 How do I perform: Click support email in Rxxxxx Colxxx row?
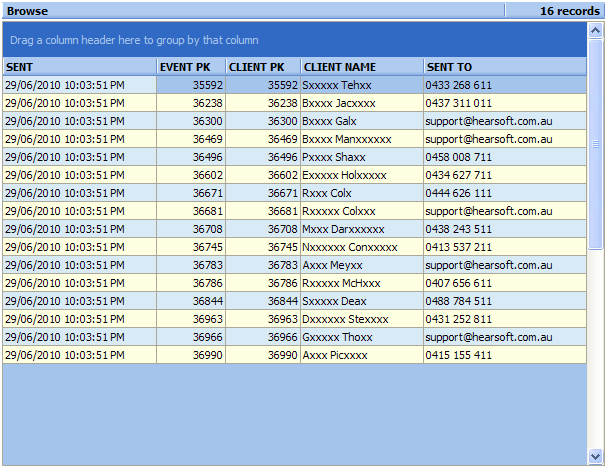pos(489,211)
